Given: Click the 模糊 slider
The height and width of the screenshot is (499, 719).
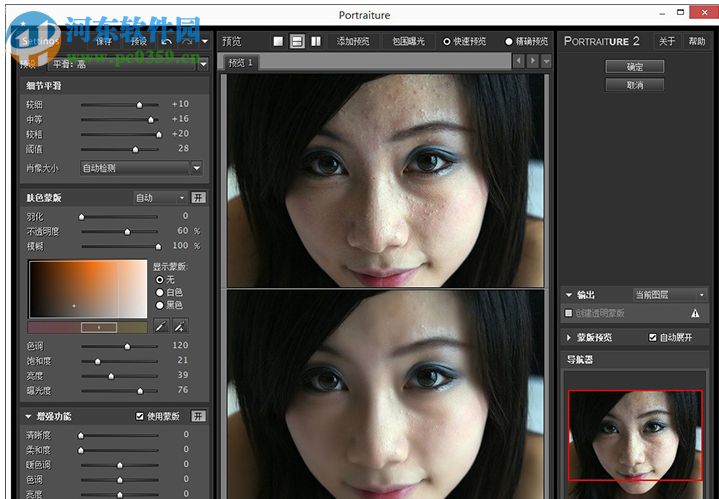Looking at the screenshot, I should 120,246.
